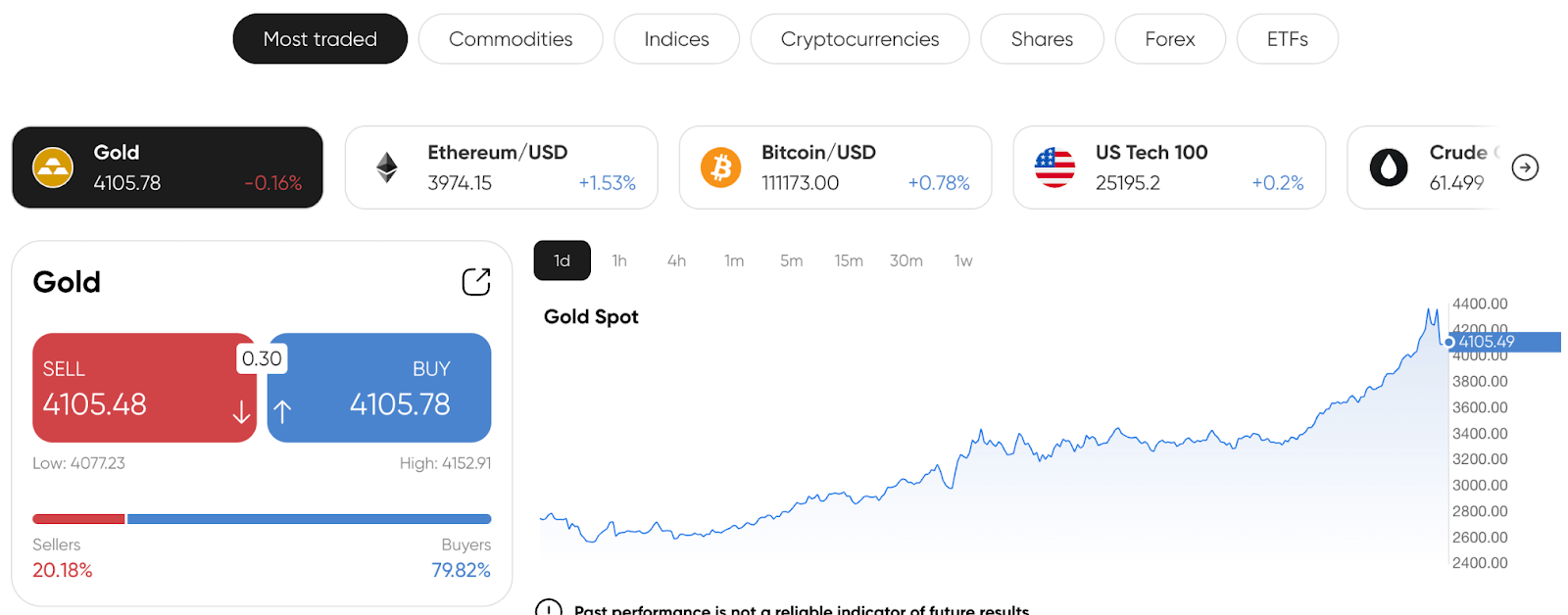Screen dimensions: 1568x615
Task: Open the Commodities tab
Action: (x=511, y=39)
